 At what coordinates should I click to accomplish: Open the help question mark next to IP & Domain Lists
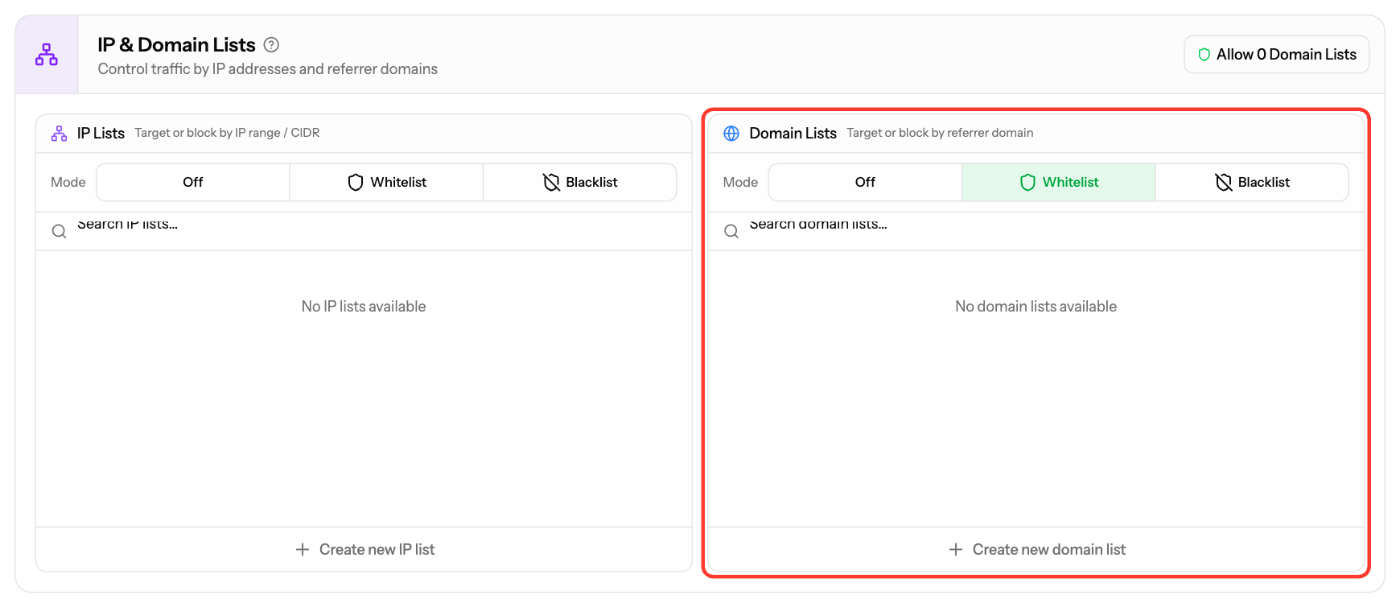coord(271,45)
